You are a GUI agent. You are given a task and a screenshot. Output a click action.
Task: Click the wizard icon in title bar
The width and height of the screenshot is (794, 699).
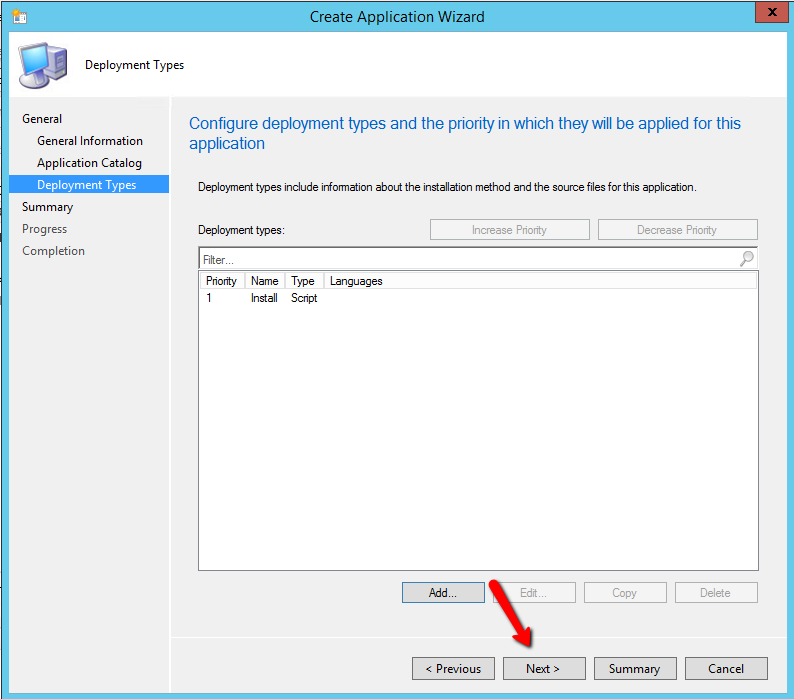(19, 16)
